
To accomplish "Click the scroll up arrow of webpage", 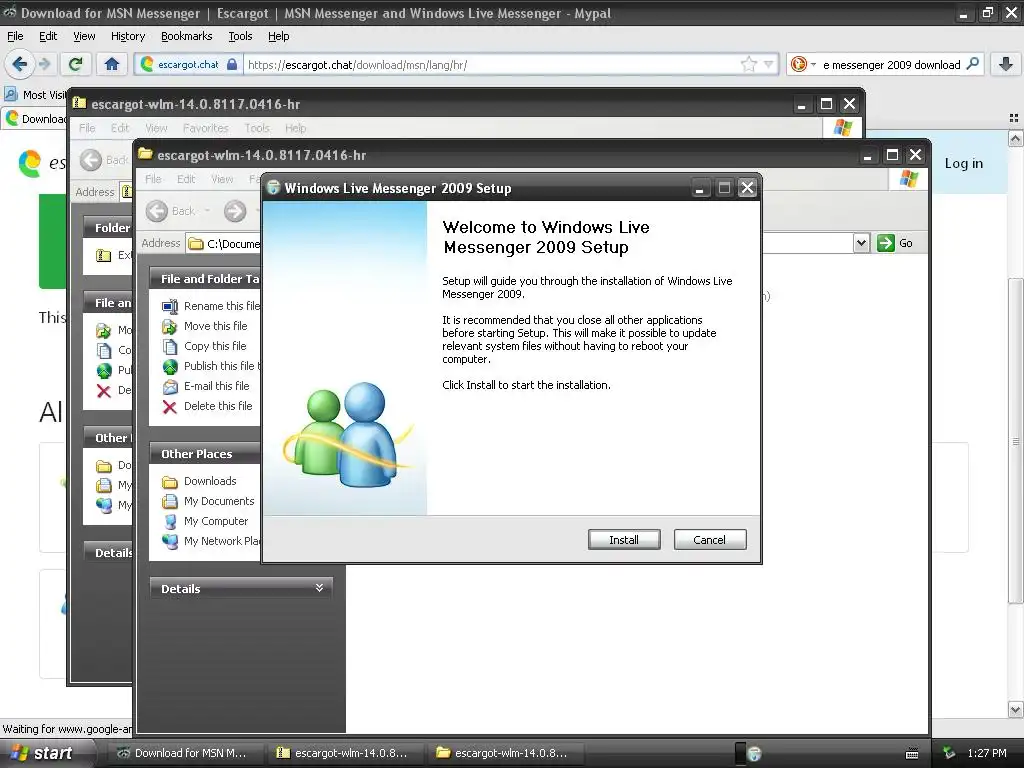I will tap(1016, 138).
